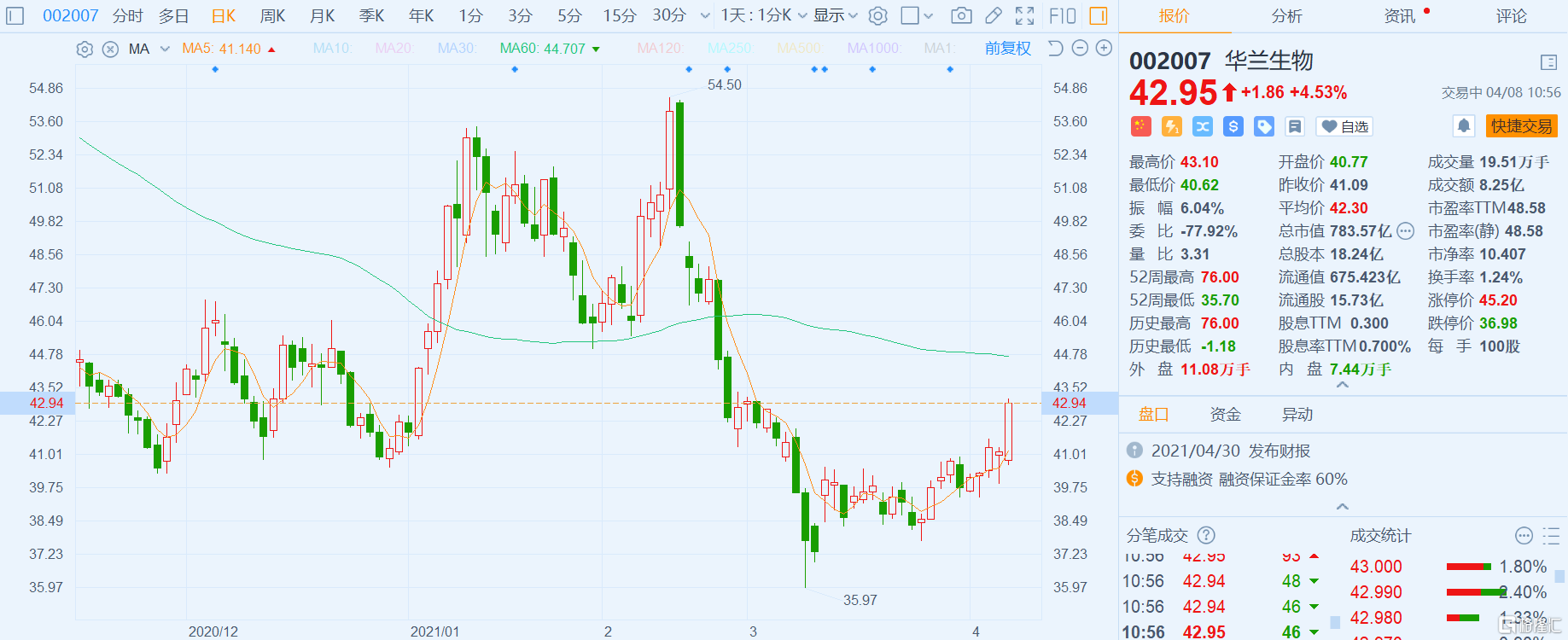Click the price alert bell icon

pos(1464,126)
